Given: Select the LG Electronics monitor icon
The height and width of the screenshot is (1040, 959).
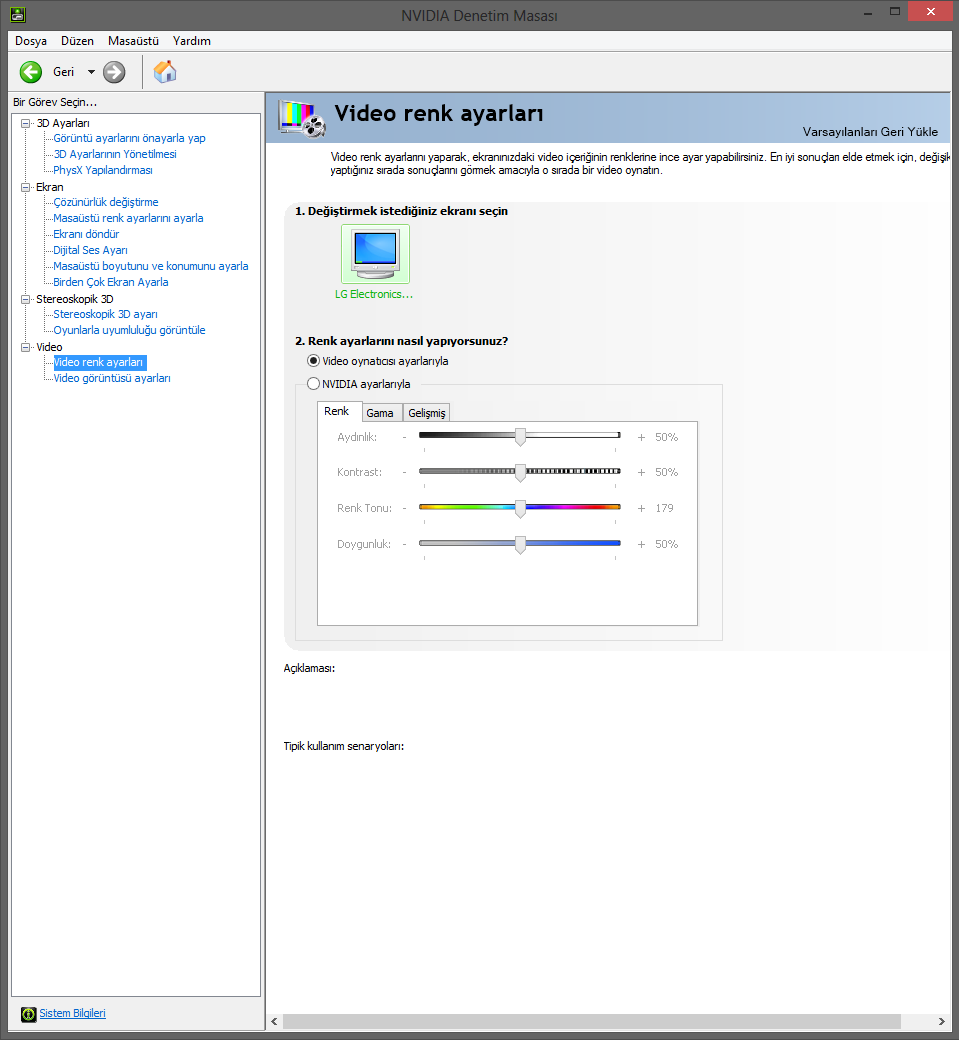Looking at the screenshot, I should 375,254.
